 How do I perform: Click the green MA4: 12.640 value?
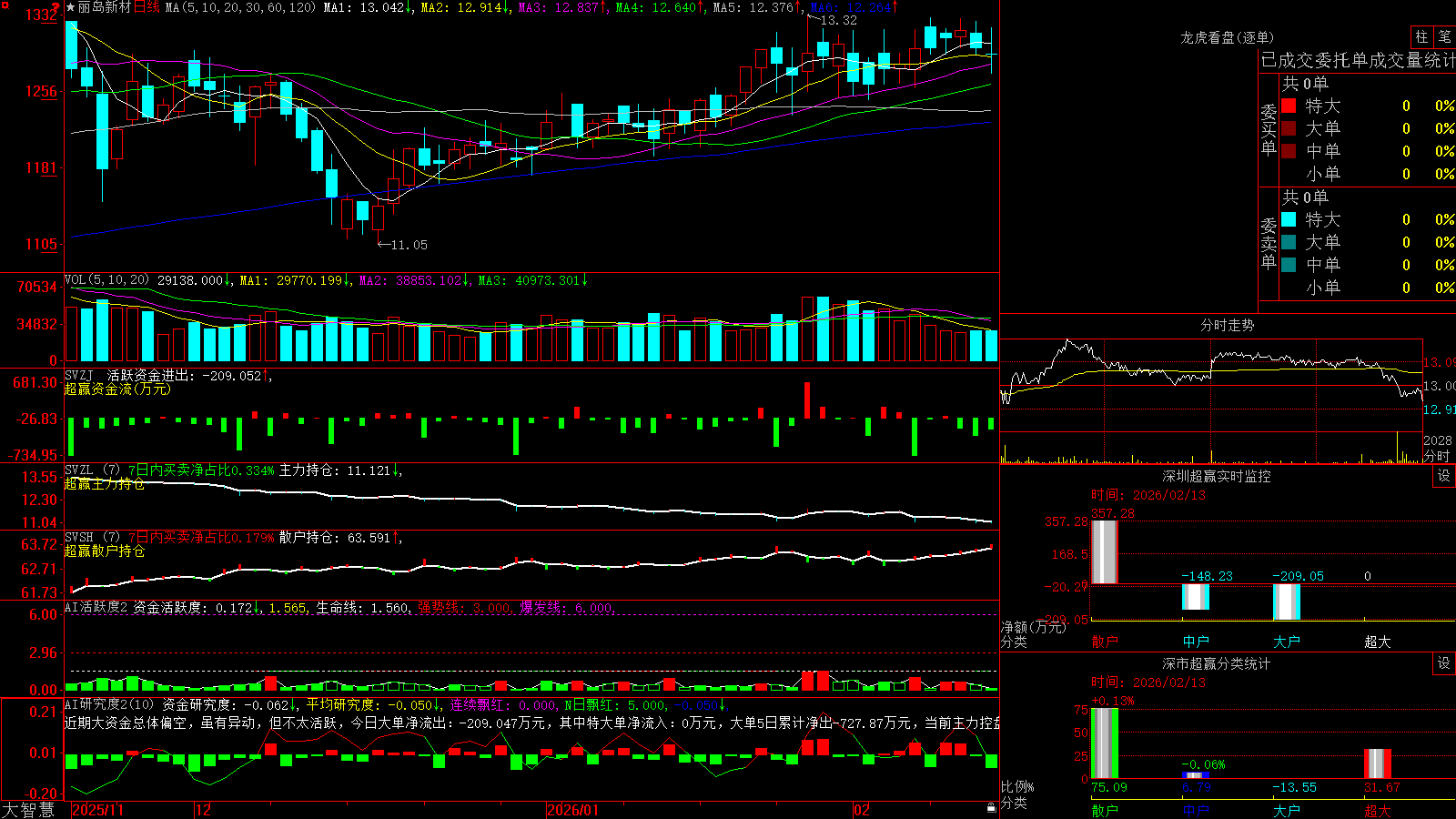coord(659,7)
